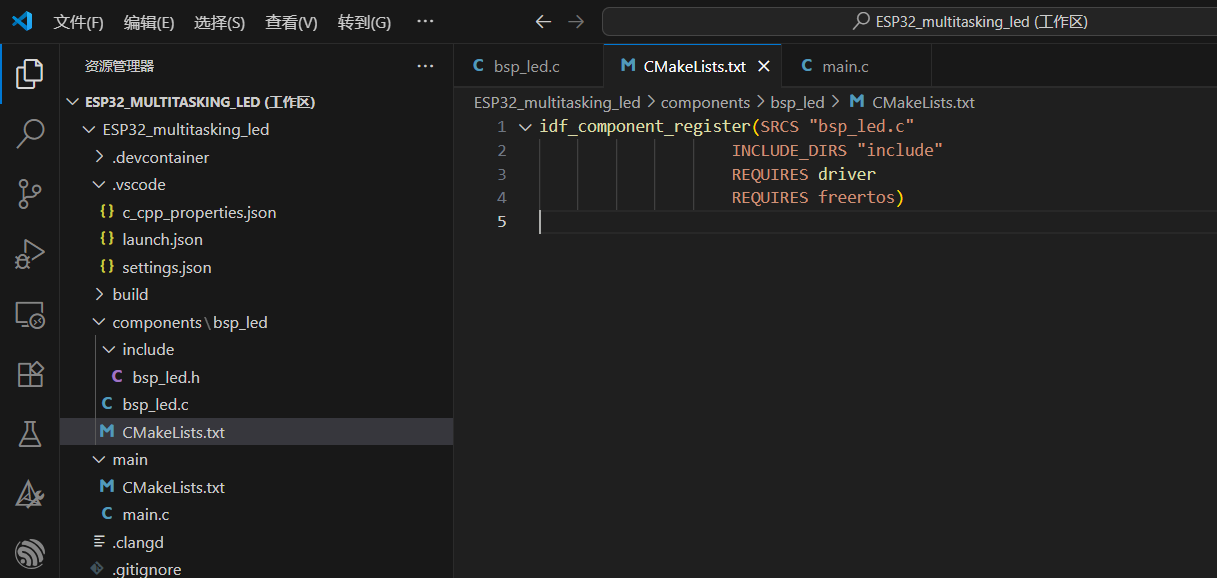The width and height of the screenshot is (1217, 578).
Task: Go forward with the right arrow
Action: (x=575, y=21)
